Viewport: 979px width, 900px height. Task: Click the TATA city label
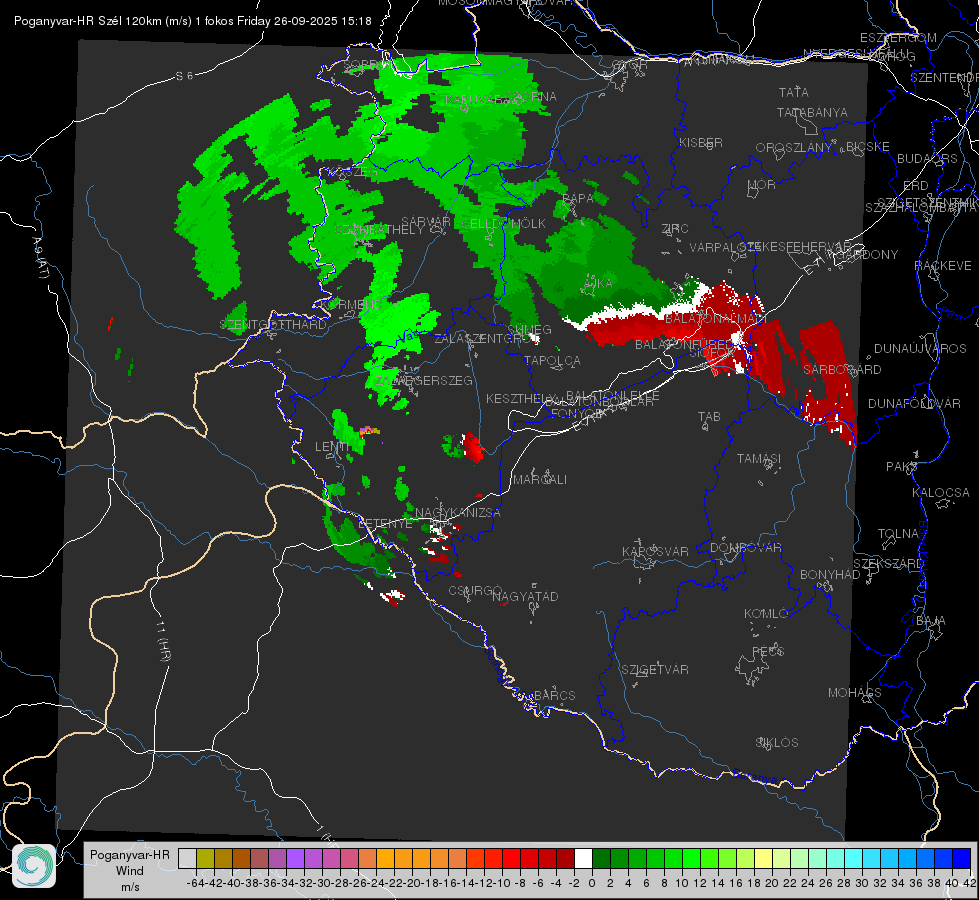(794, 92)
